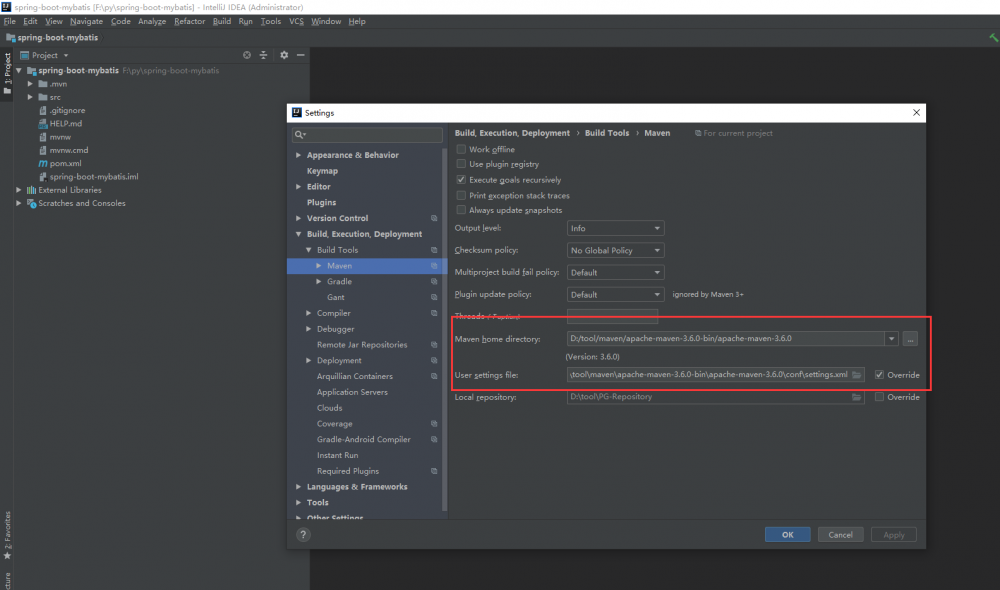Check Override for Local repository

879,397
